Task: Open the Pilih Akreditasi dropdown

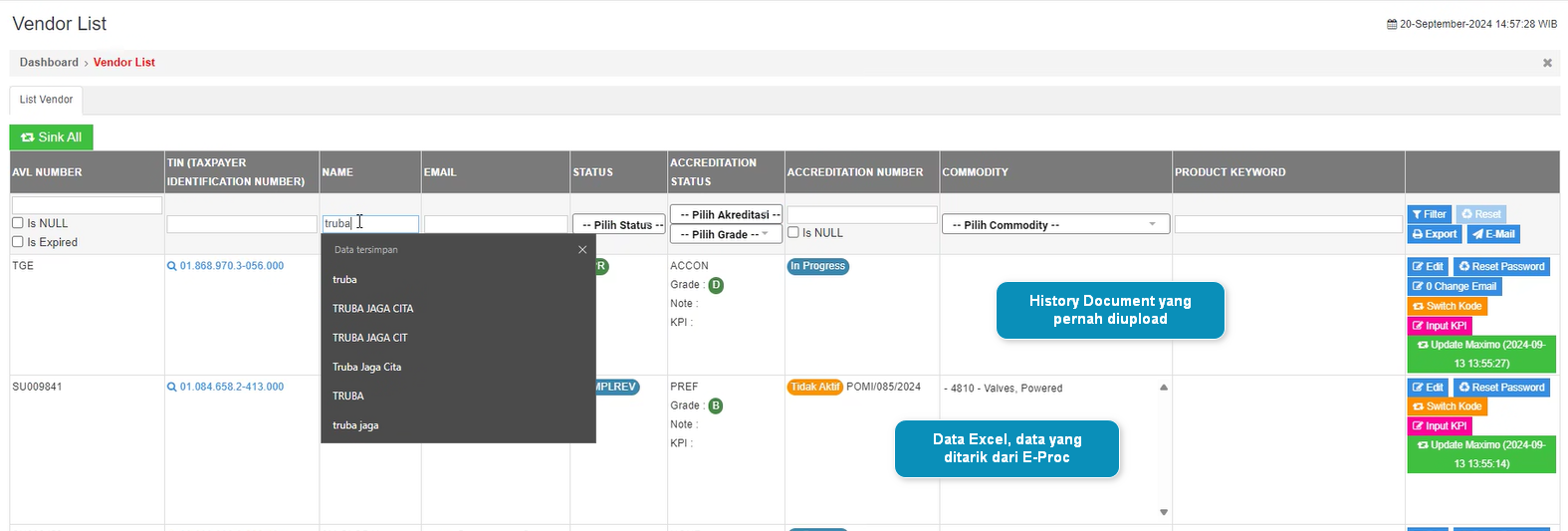Action: coord(726,214)
